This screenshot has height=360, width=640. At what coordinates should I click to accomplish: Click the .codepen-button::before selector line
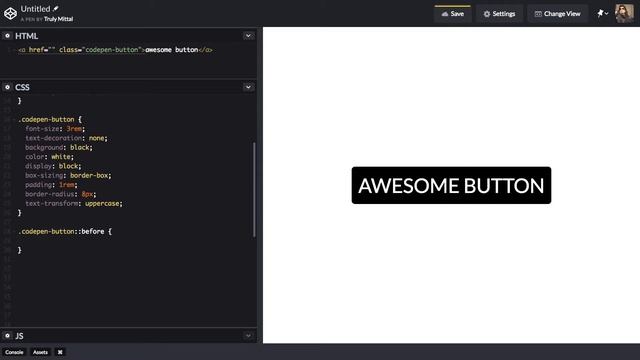point(64,231)
